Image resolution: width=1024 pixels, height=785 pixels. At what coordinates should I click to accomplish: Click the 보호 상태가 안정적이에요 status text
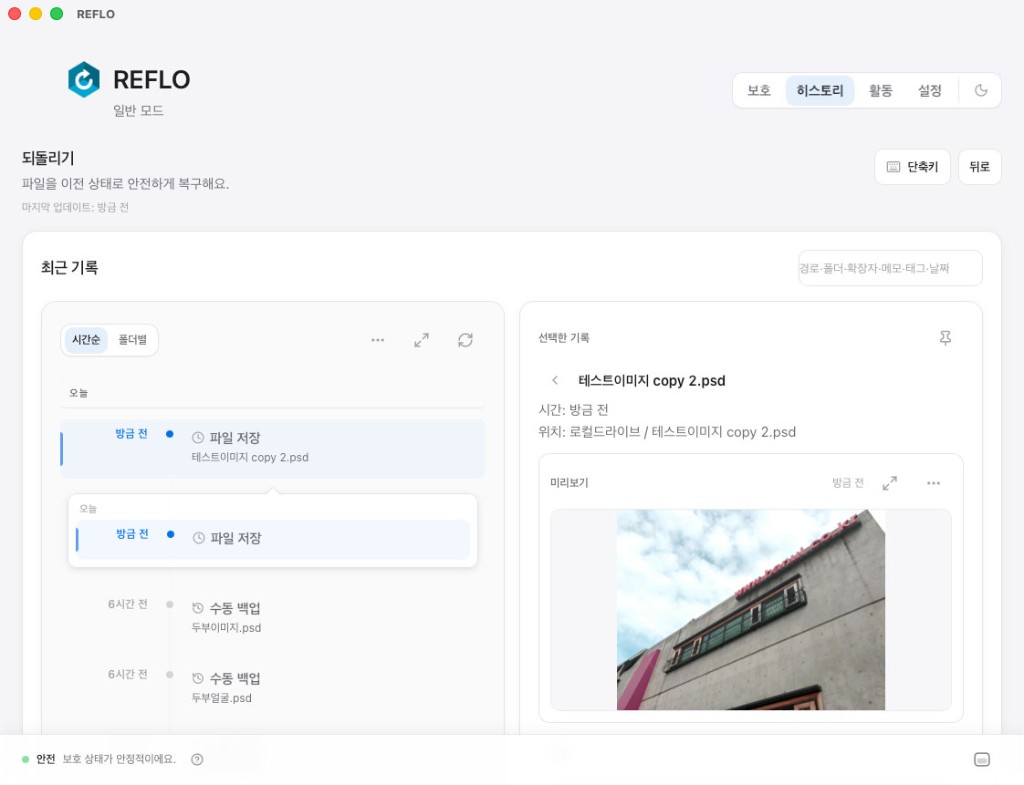pos(119,760)
